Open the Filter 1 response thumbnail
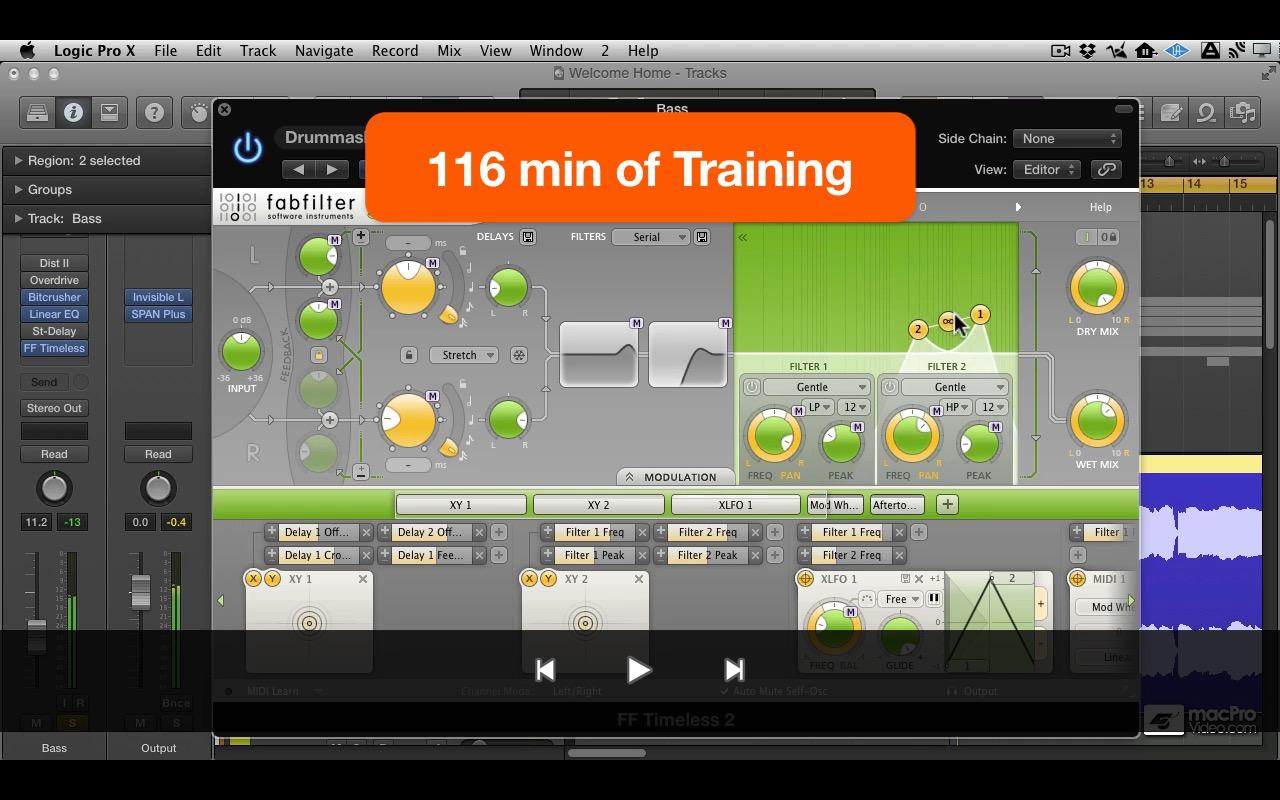 point(599,354)
